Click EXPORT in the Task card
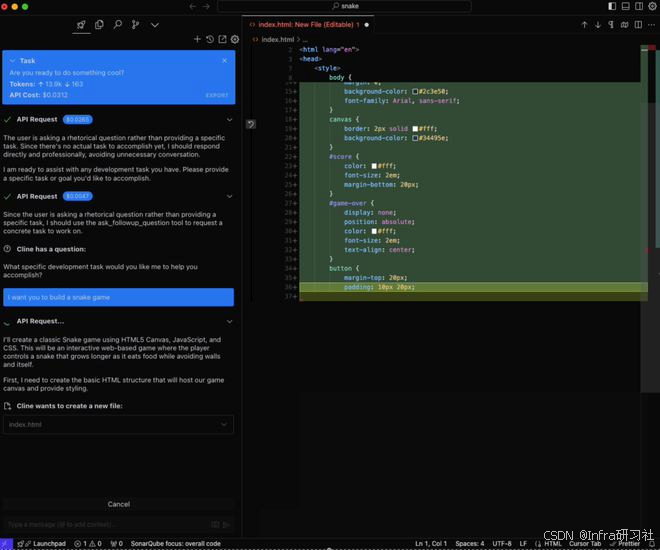660x550 pixels. [x=217, y=95]
